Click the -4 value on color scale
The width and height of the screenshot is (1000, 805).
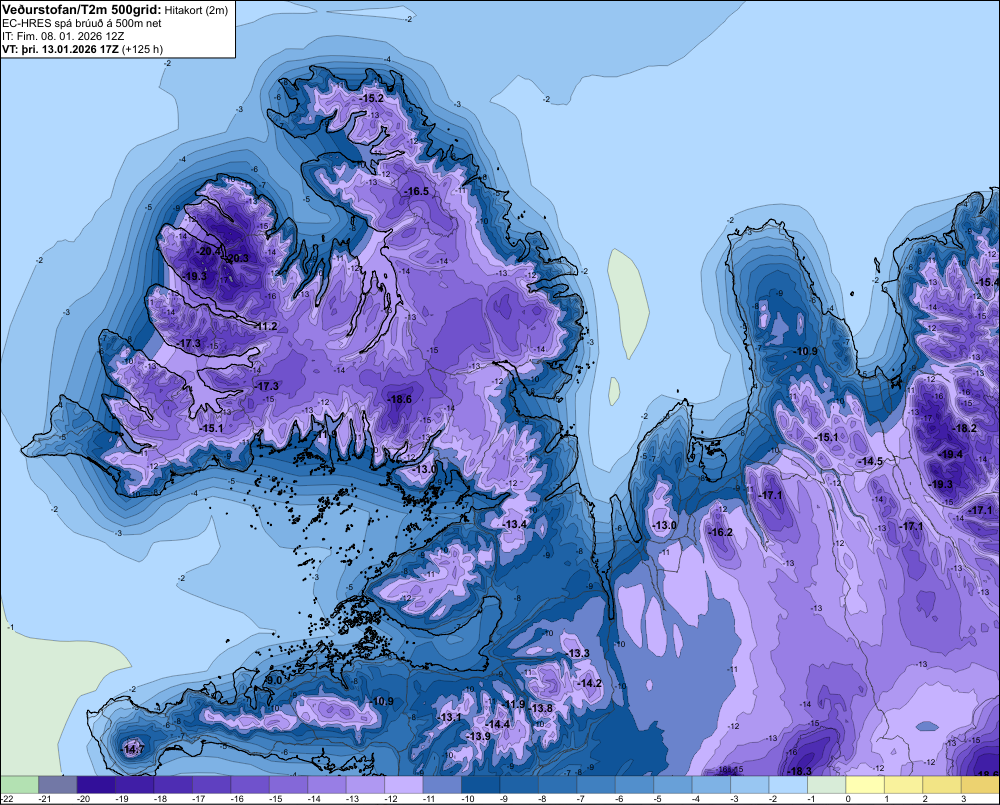point(696,799)
